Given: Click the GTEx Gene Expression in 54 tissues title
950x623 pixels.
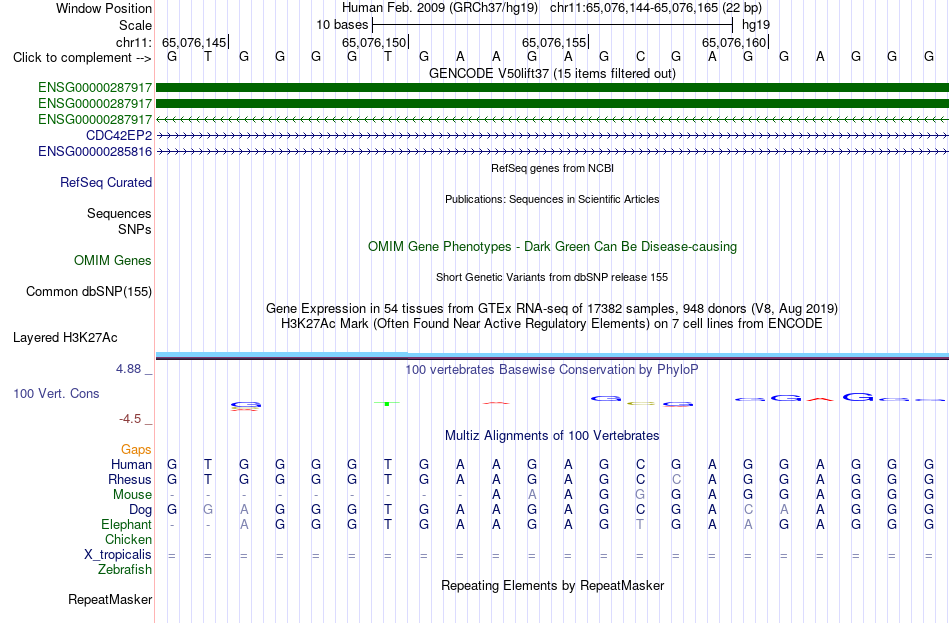Looking at the screenshot, I should 552,308.
